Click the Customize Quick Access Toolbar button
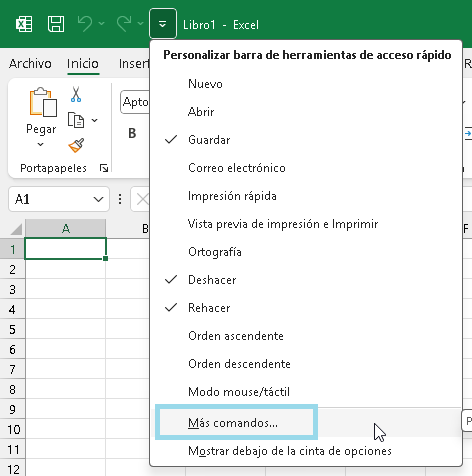 click(x=163, y=24)
